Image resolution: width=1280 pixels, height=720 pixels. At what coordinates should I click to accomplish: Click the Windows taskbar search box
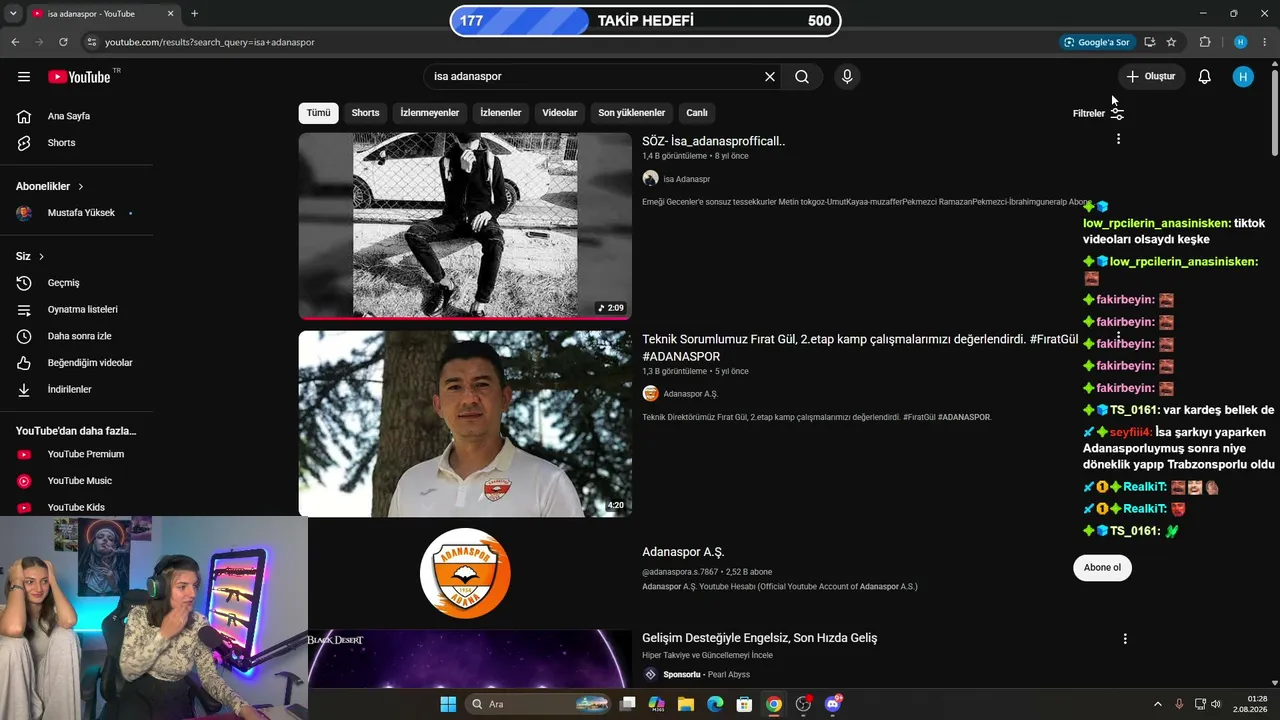point(540,704)
